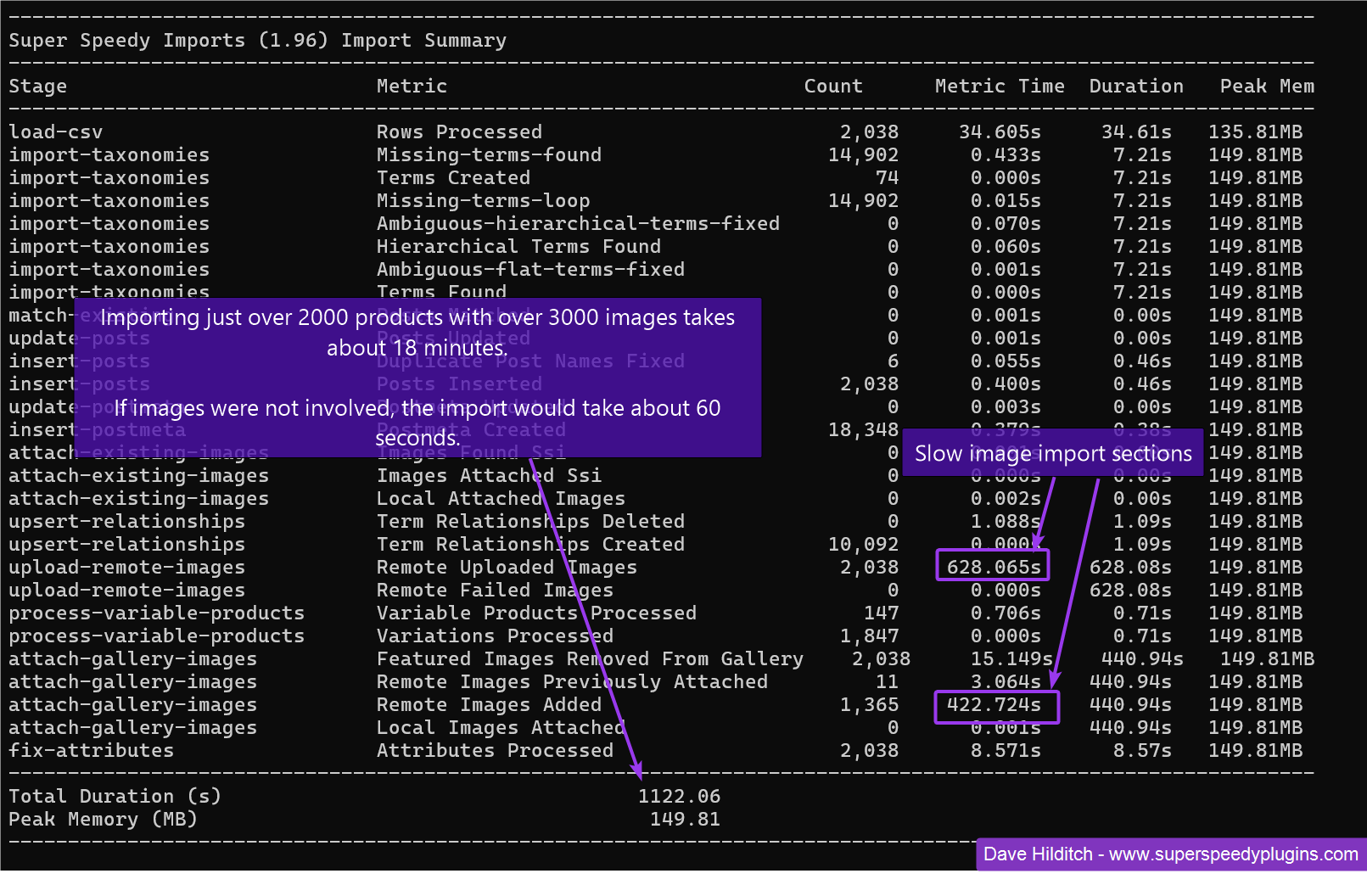This screenshot has width=1367, height=896.
Task: Click the highlighted 422.724s metric time value
Action: (x=996, y=705)
